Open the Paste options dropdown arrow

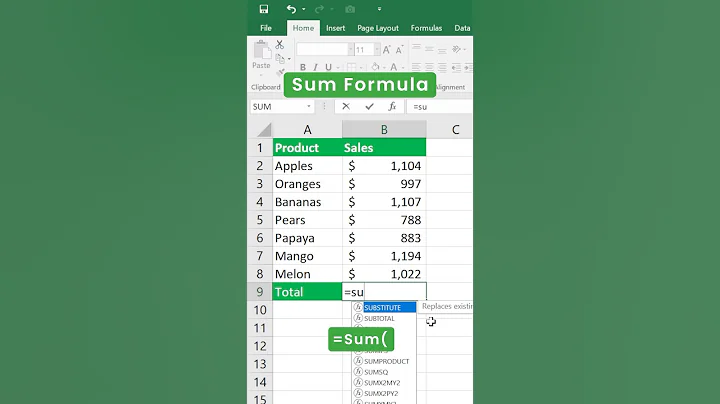(x=261, y=75)
